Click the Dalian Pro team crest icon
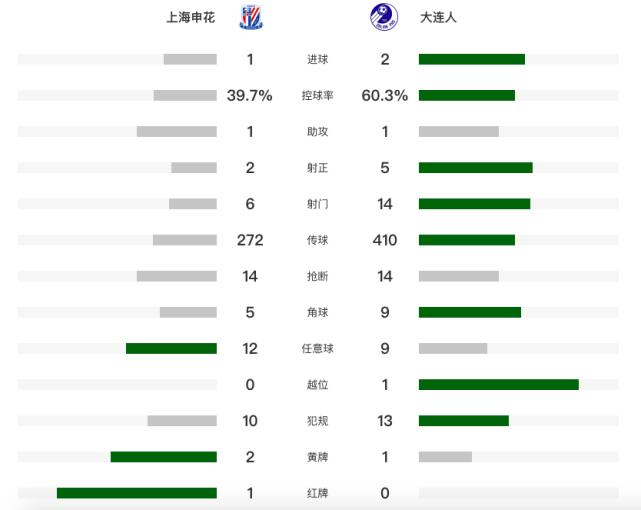Screen dimensions: 641x510 (384, 17)
